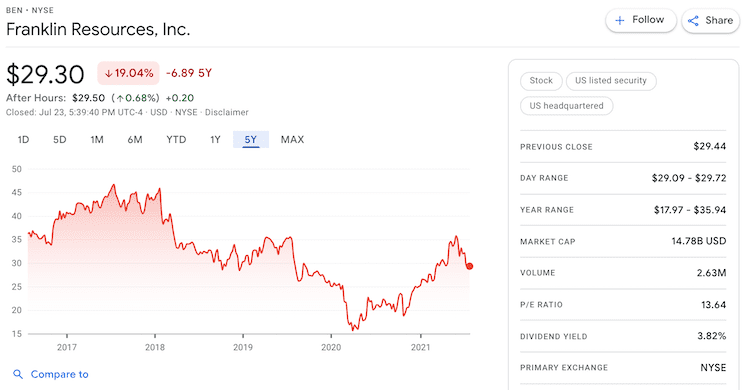
Task: Click the 19.04% down change badge
Action: click(129, 73)
